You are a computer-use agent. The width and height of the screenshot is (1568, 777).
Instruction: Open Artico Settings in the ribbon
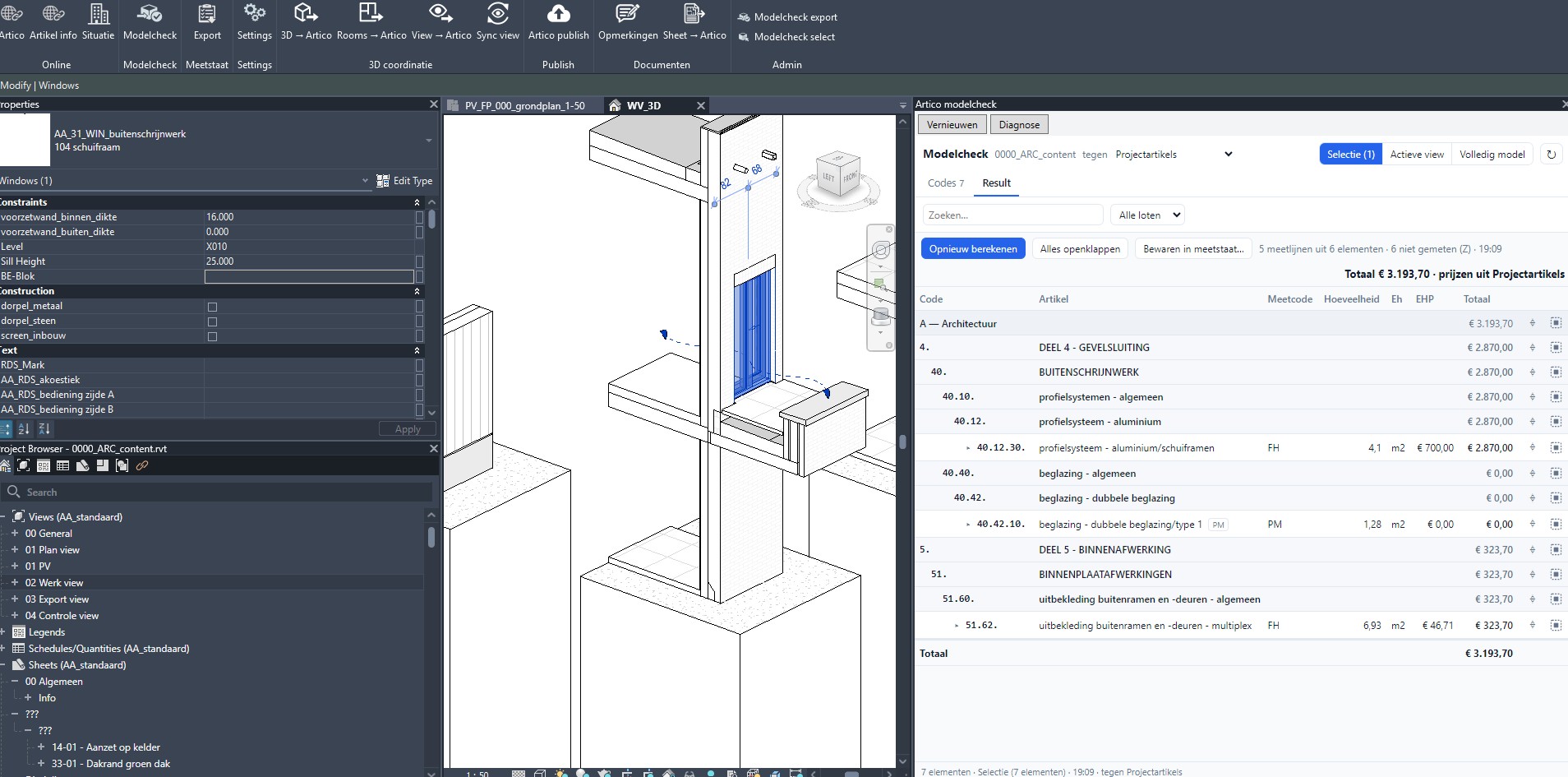254,22
